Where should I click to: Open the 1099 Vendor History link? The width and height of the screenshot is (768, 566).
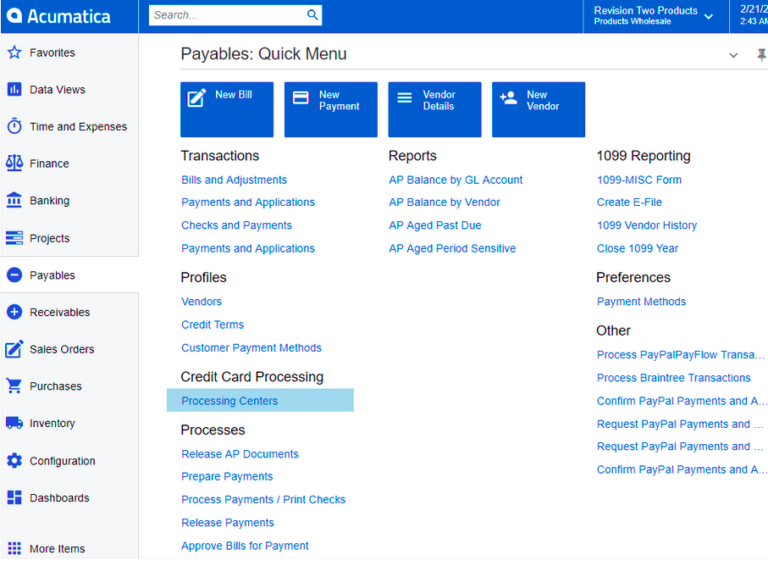coord(647,225)
